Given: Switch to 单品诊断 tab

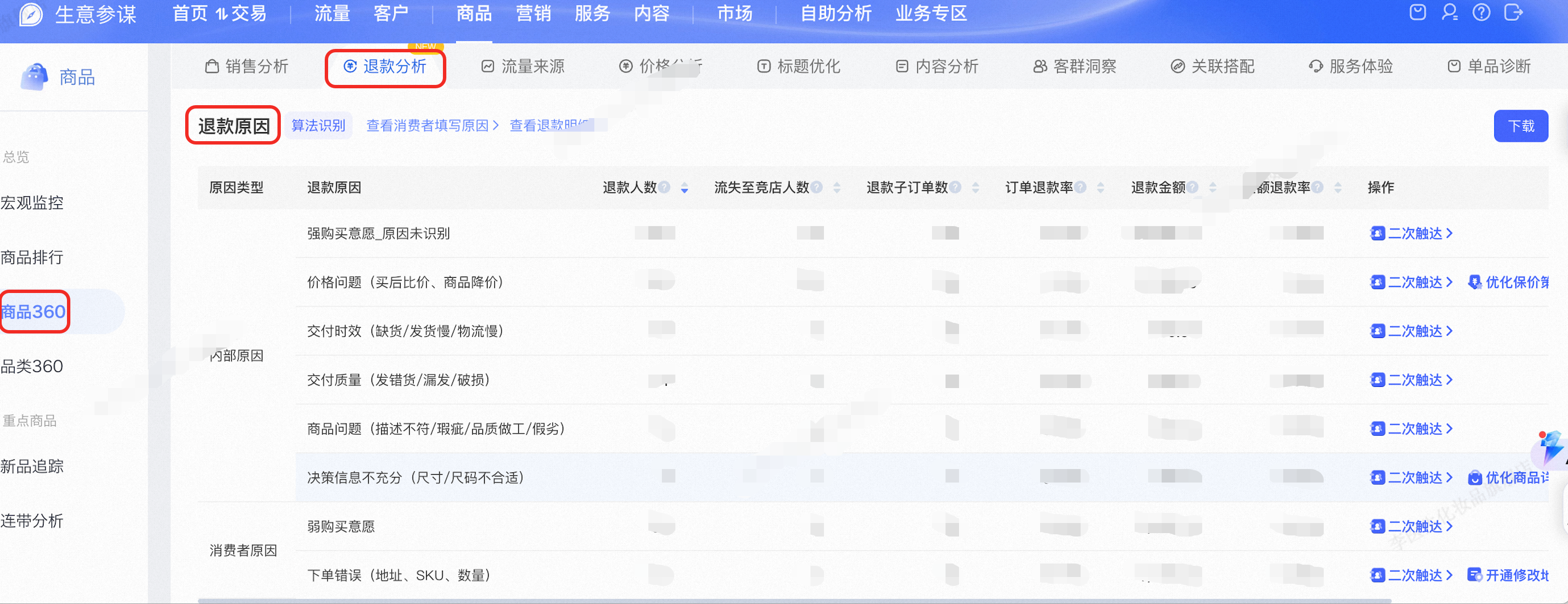Looking at the screenshot, I should [1489, 66].
